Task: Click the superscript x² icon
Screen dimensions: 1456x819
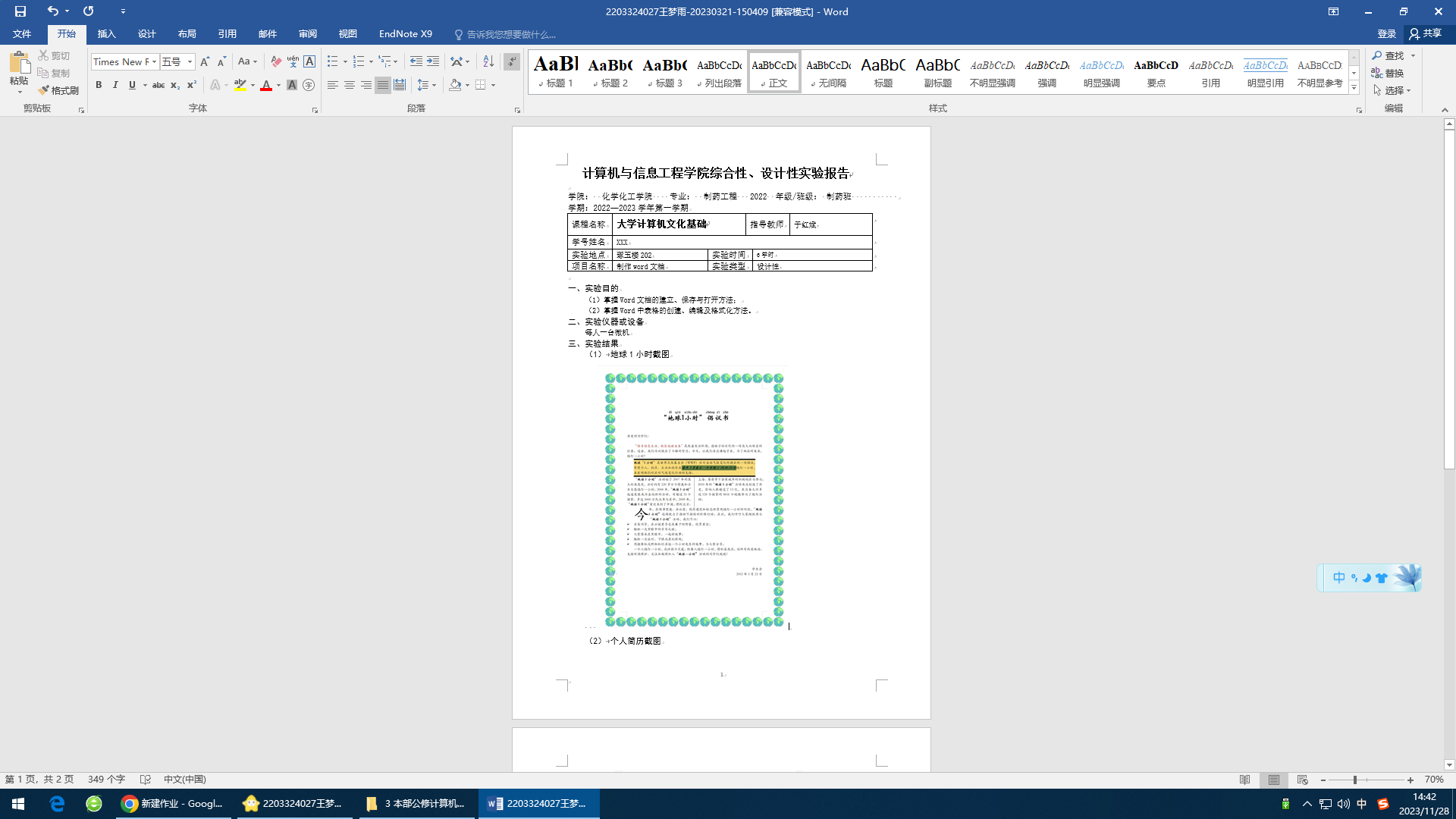Action: [x=192, y=85]
